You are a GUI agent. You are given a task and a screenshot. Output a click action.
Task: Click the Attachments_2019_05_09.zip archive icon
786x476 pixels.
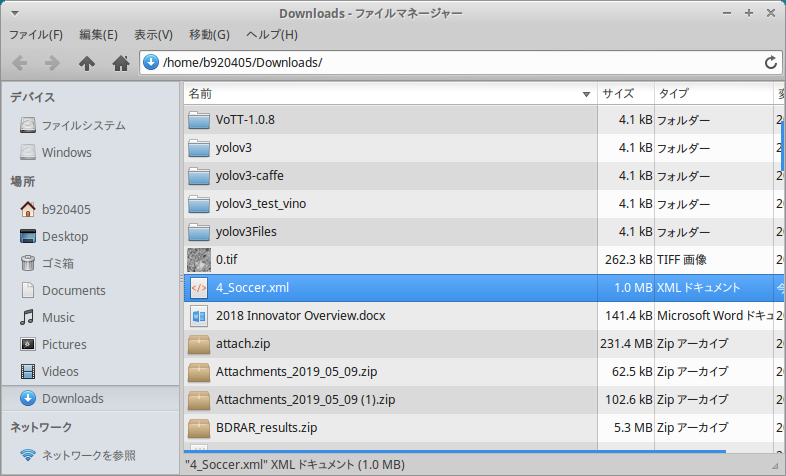coord(199,372)
